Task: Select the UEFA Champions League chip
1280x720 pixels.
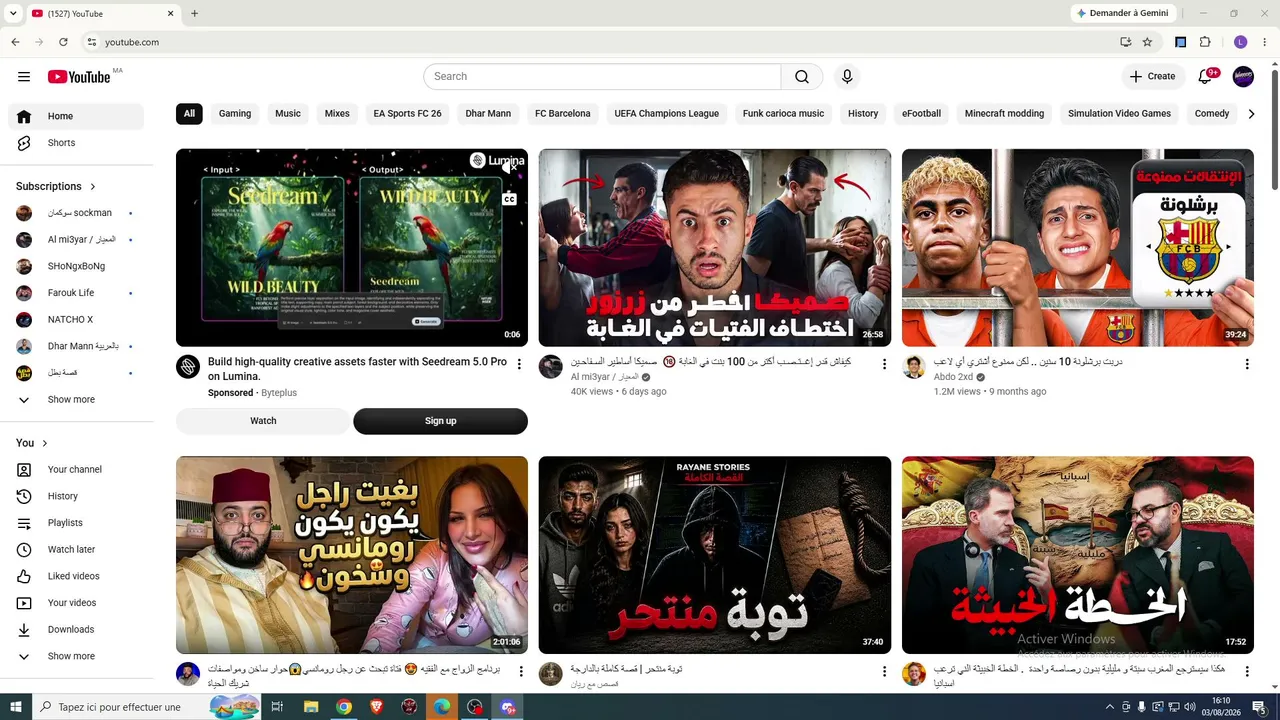Action: click(667, 114)
